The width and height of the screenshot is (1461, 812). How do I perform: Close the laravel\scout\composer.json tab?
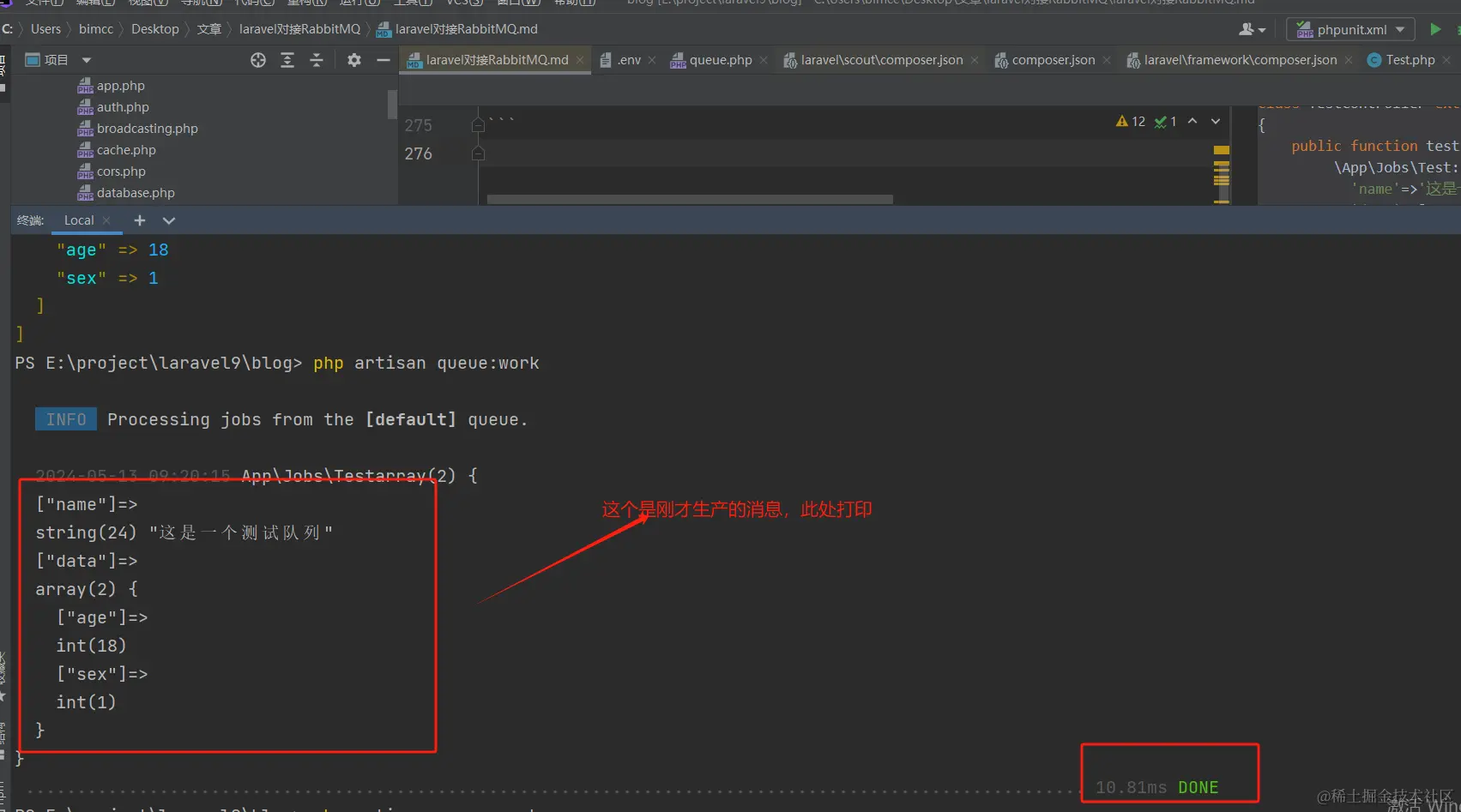point(975,60)
